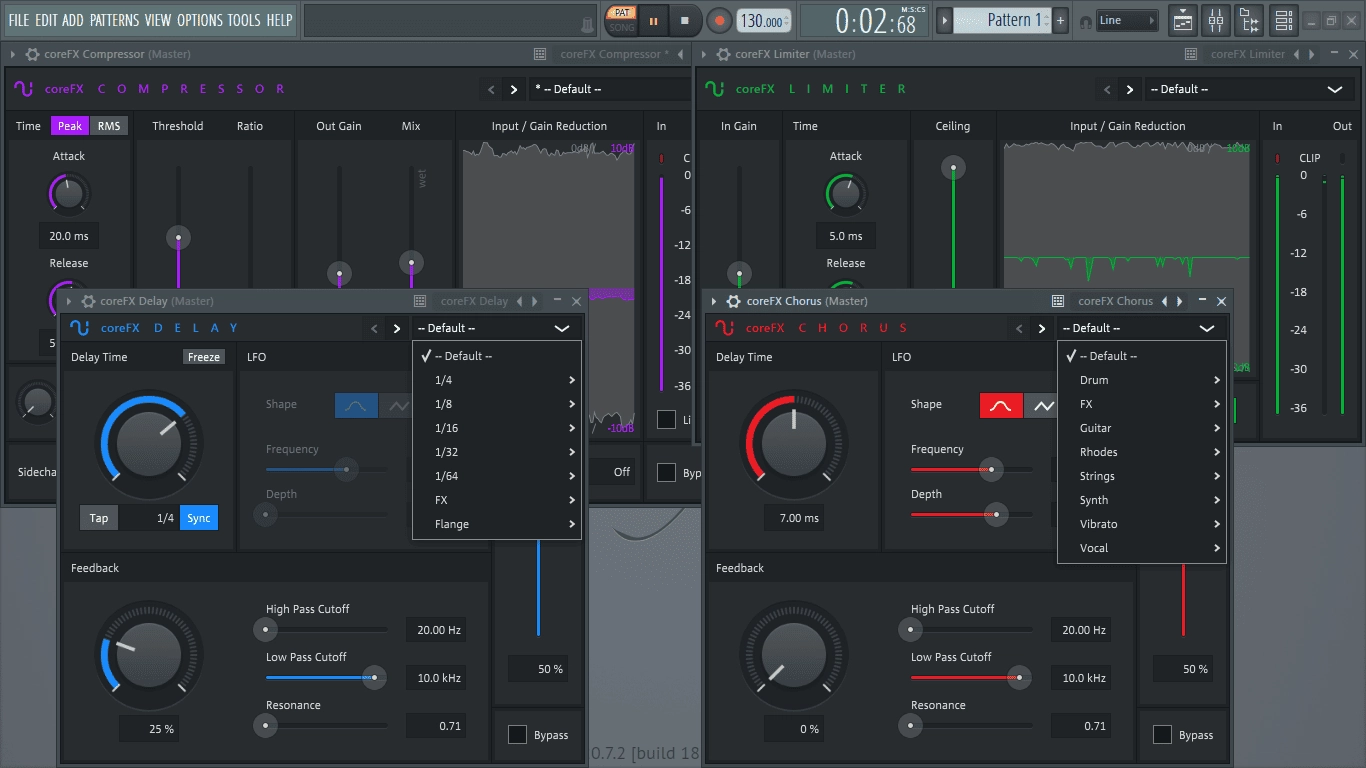Click Chorus next preset arrow
The image size is (1366, 768).
point(1042,328)
